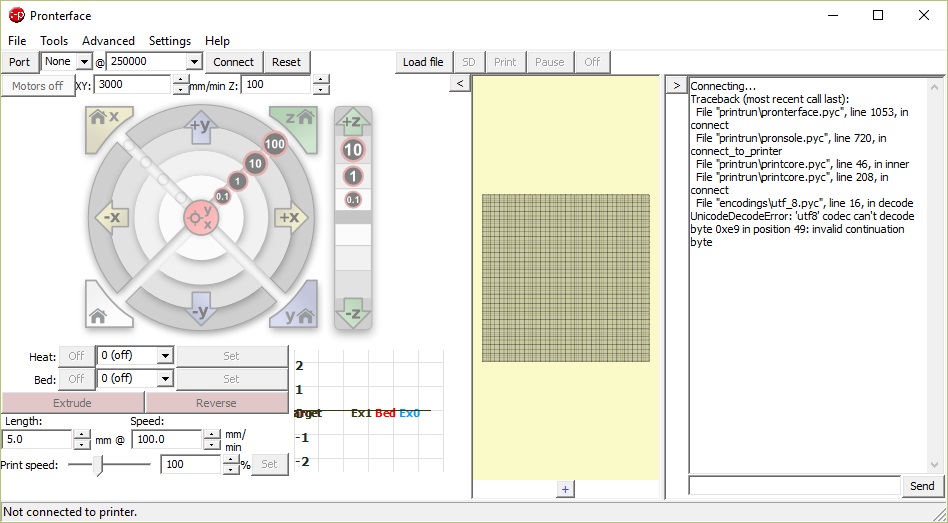Click the Motors off button
This screenshot has height=523, width=948.
tap(37, 86)
